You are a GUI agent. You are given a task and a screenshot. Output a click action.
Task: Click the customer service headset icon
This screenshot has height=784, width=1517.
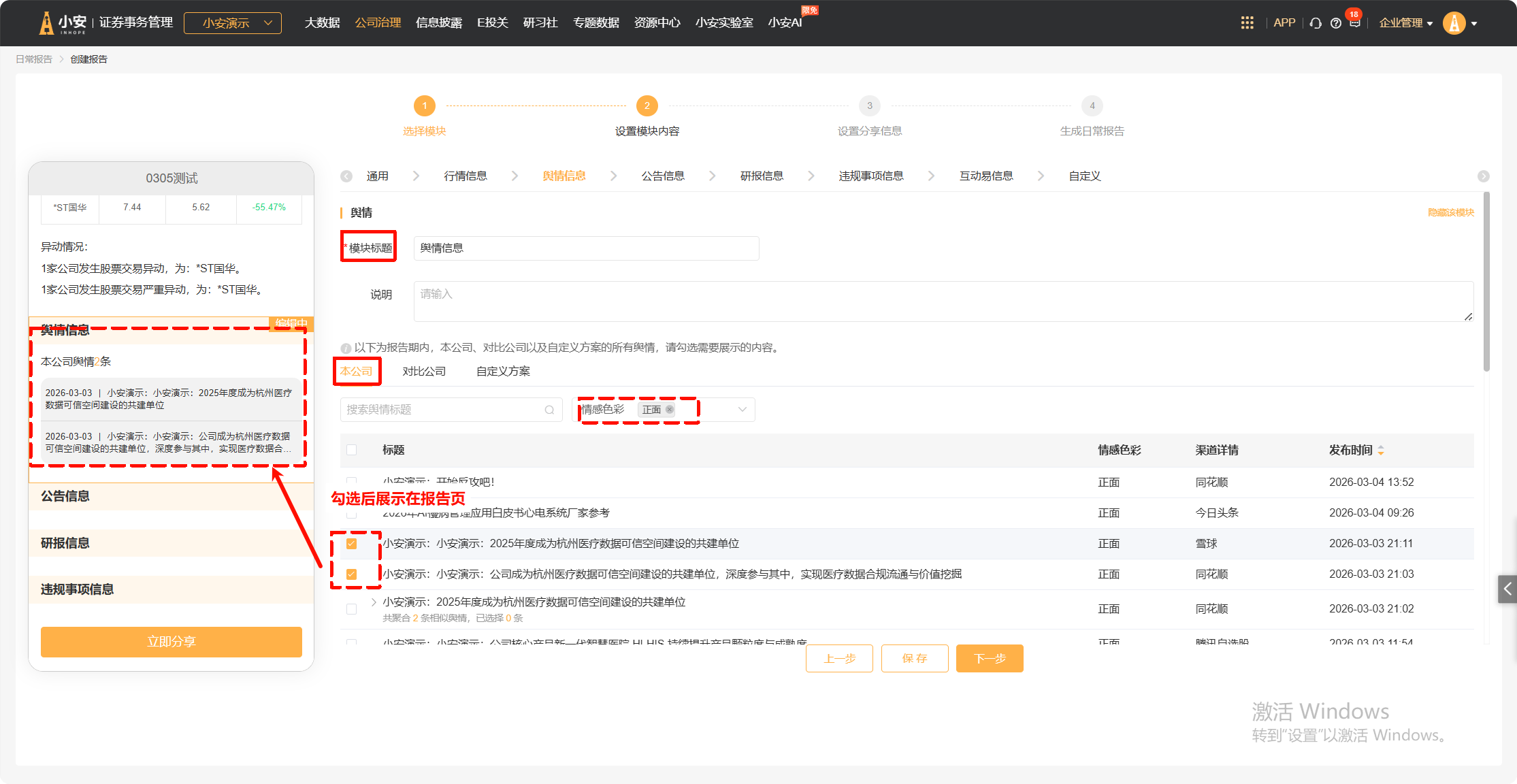coord(1316,23)
